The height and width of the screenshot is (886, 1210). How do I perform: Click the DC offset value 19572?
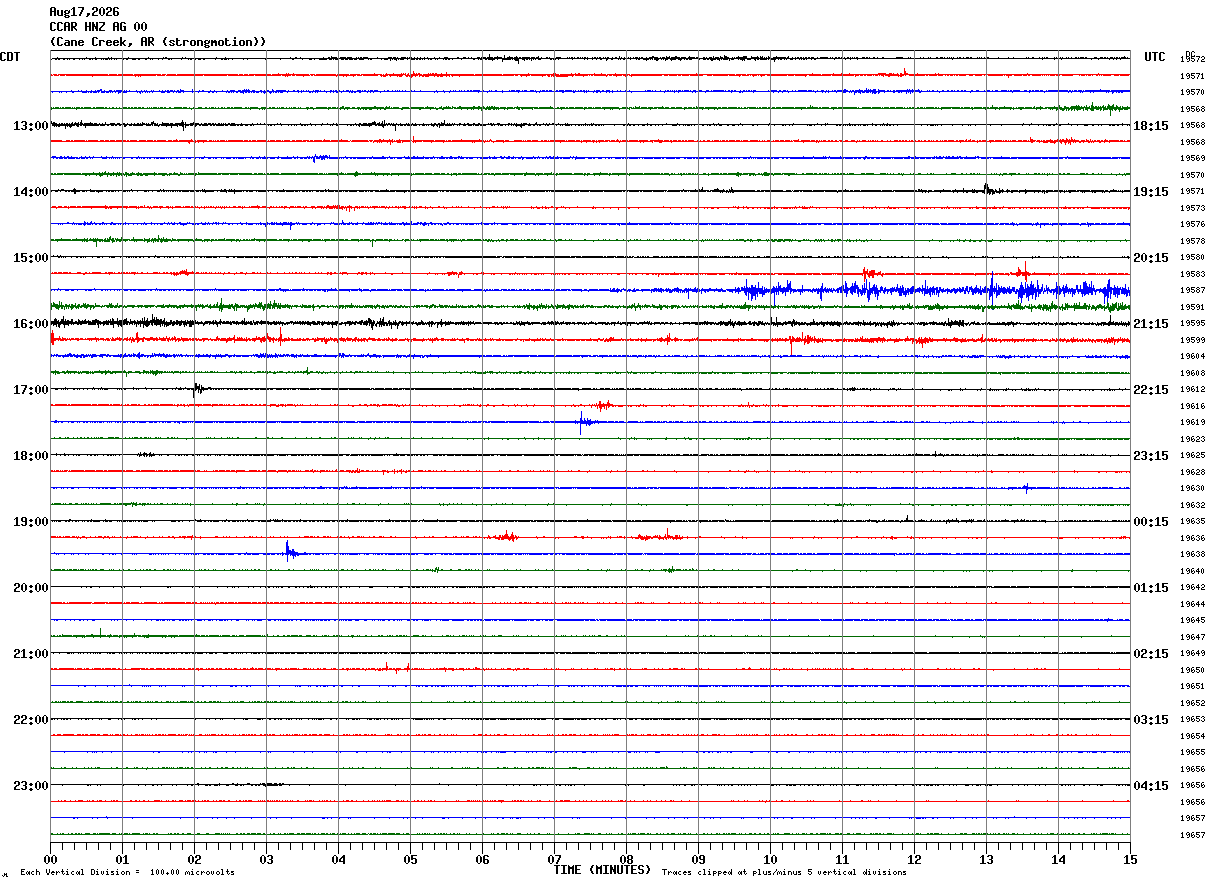click(1192, 60)
